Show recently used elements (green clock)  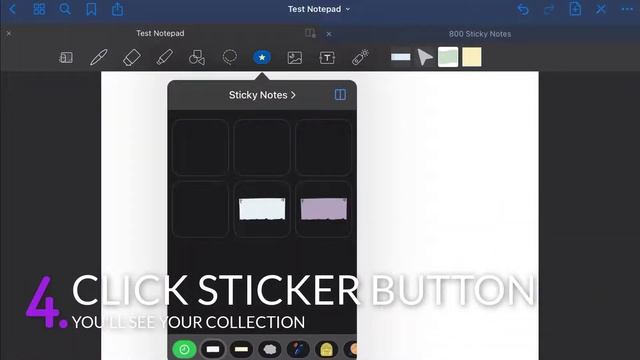[184, 349]
